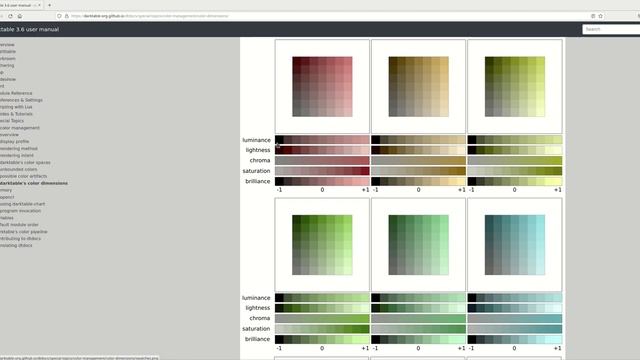
Task: Click the red color swatch grid image
Action: (x=322, y=87)
